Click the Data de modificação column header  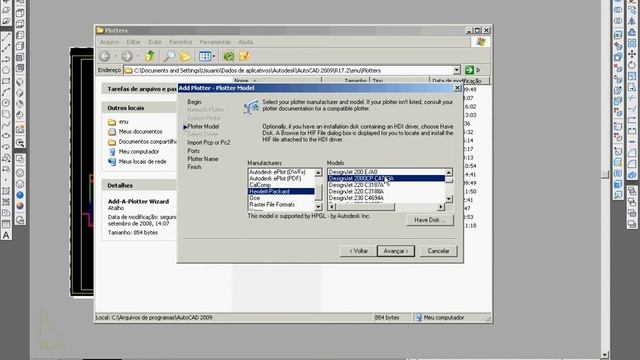pyautogui.click(x=459, y=81)
